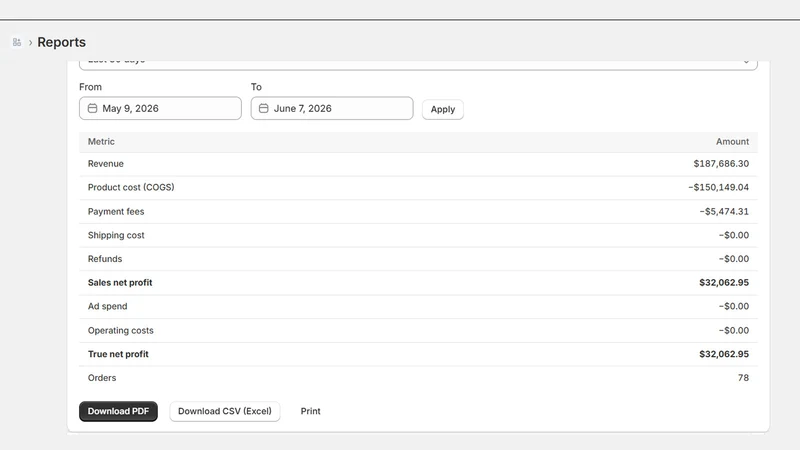Select True net profit amount $32,062.95

coord(724,354)
